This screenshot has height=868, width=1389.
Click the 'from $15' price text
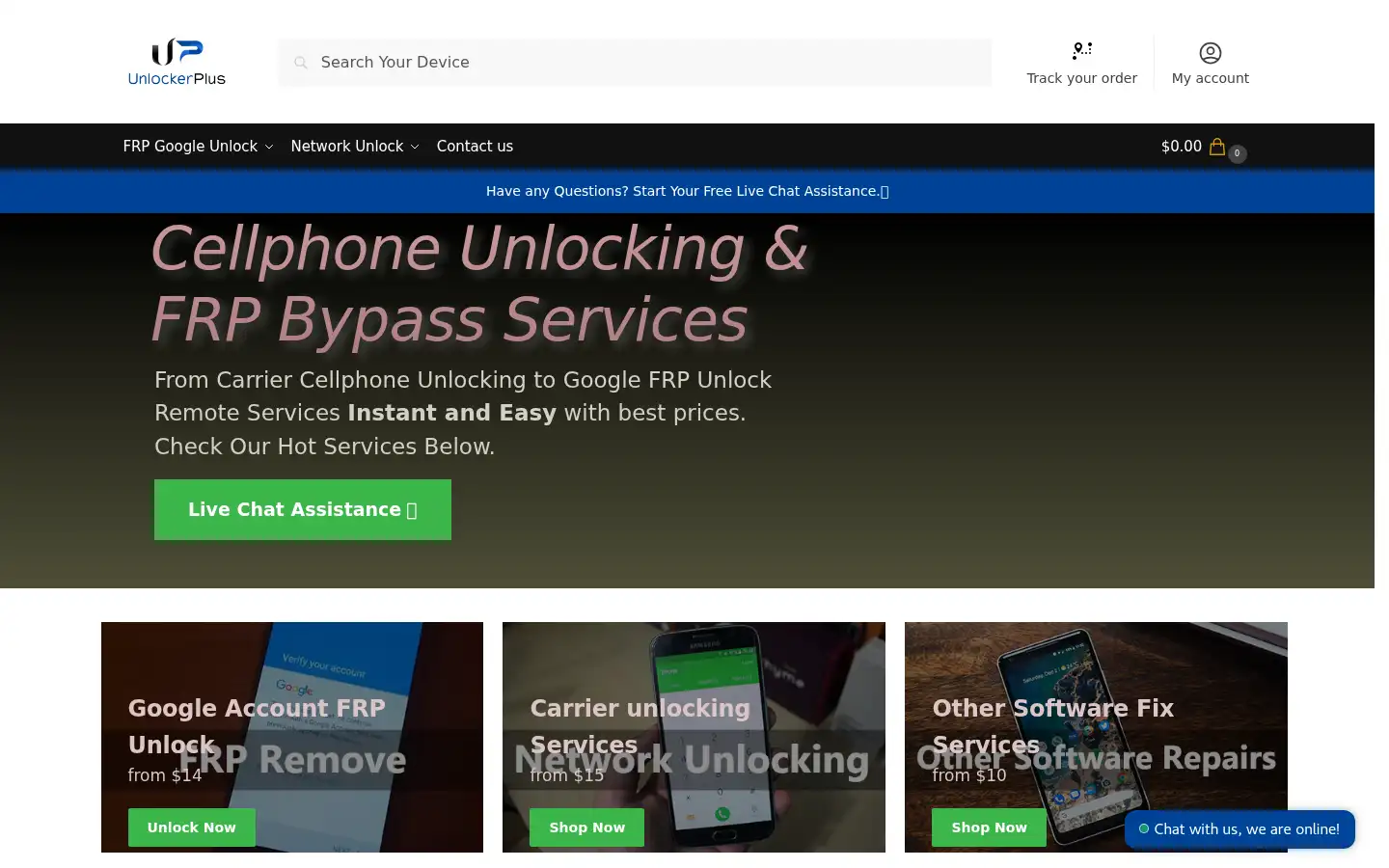567,775
